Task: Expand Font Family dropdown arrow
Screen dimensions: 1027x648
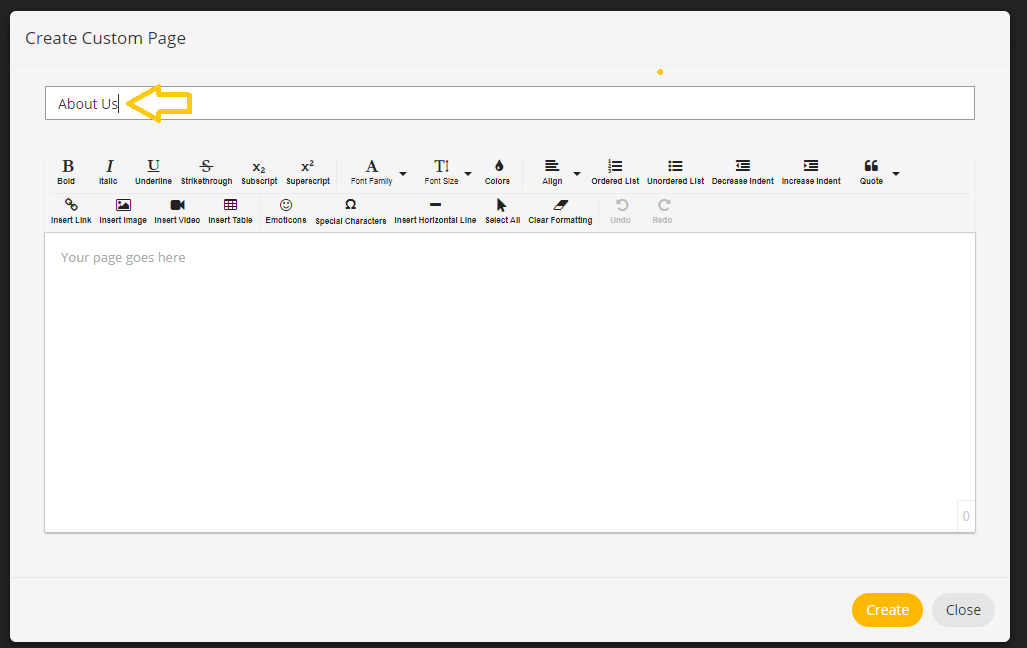Action: (403, 174)
